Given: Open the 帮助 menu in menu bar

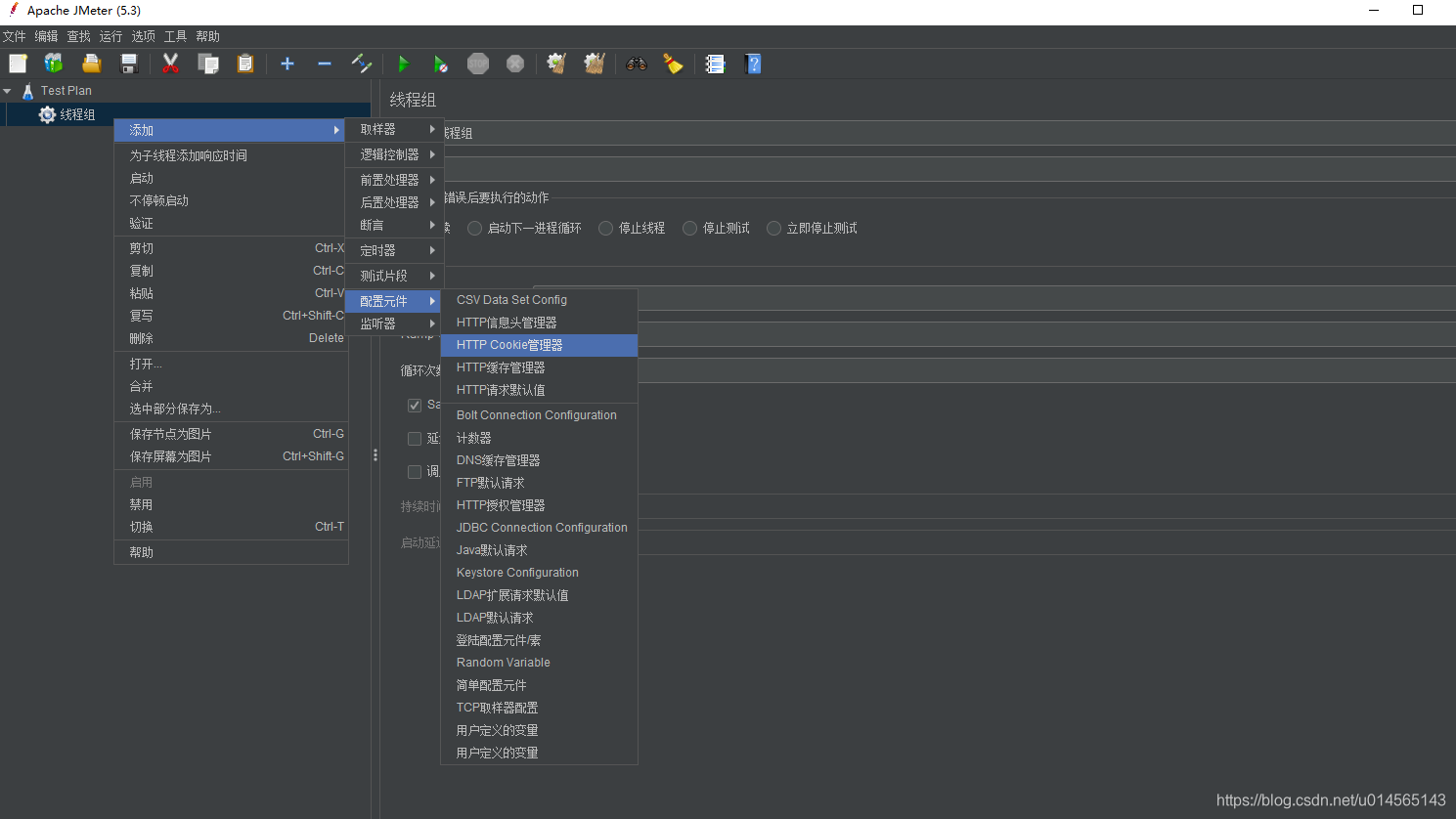Looking at the screenshot, I should [207, 36].
